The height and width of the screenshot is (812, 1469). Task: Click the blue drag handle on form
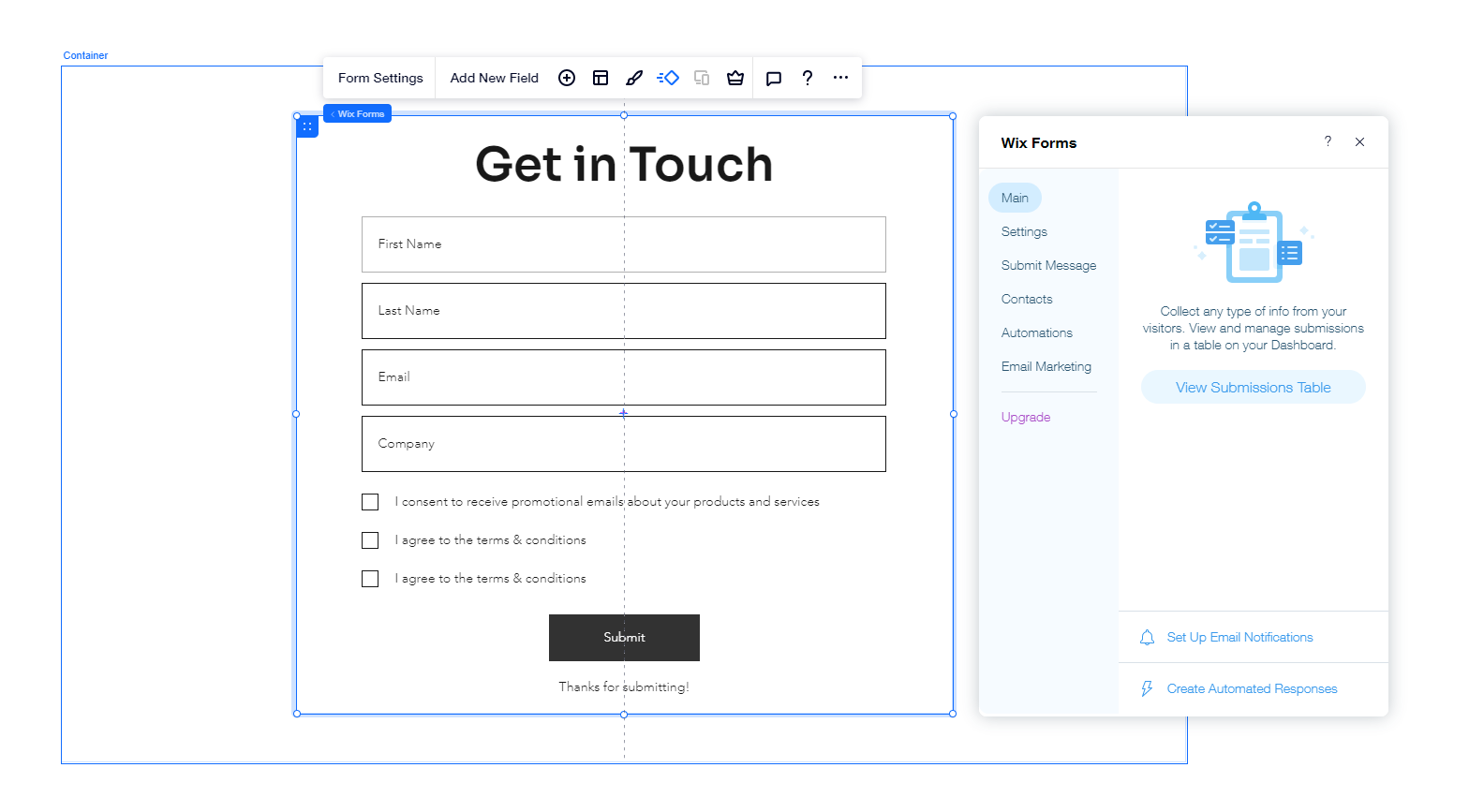(307, 125)
